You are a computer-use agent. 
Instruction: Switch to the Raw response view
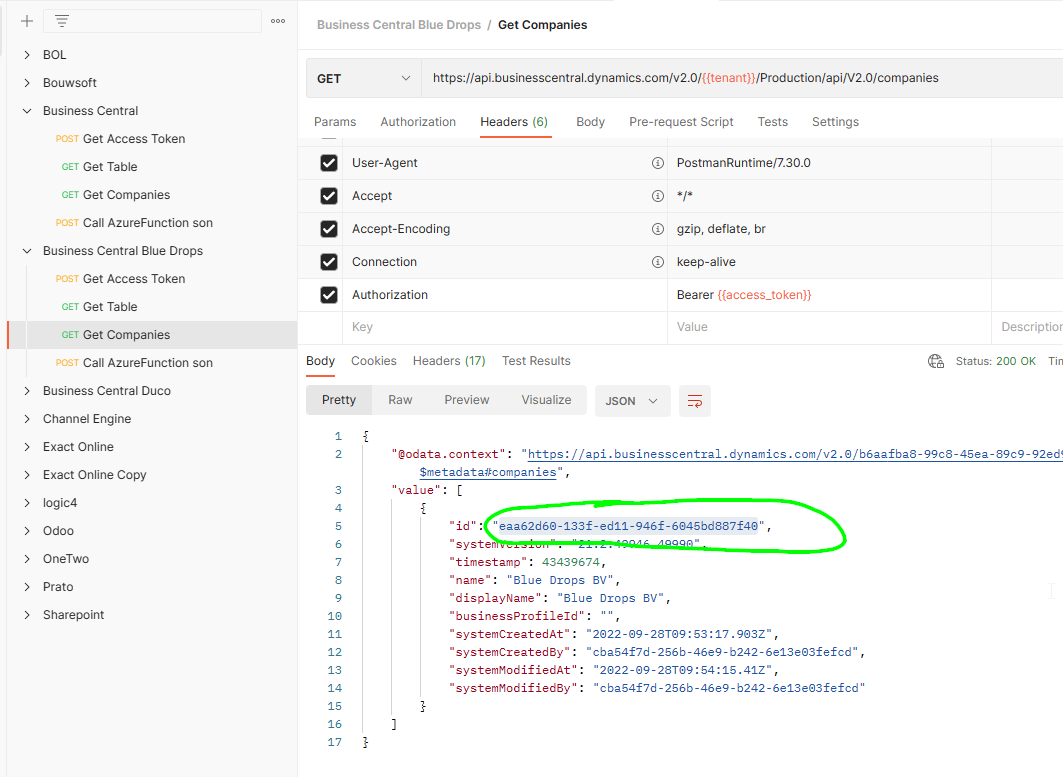(400, 400)
